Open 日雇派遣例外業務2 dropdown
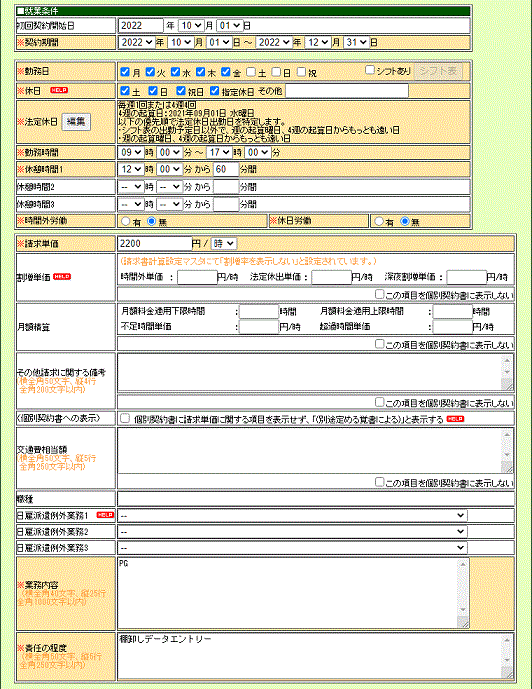 coord(292,531)
